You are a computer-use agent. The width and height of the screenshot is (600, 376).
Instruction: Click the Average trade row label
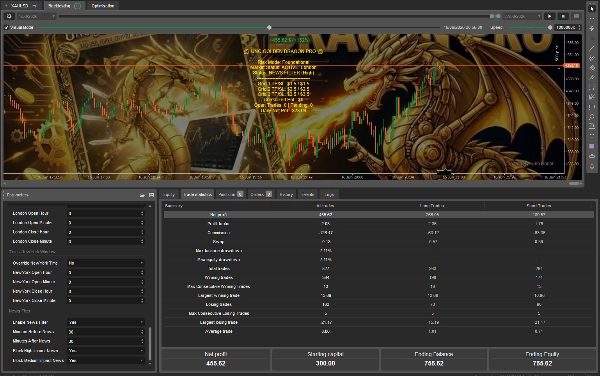point(218,332)
